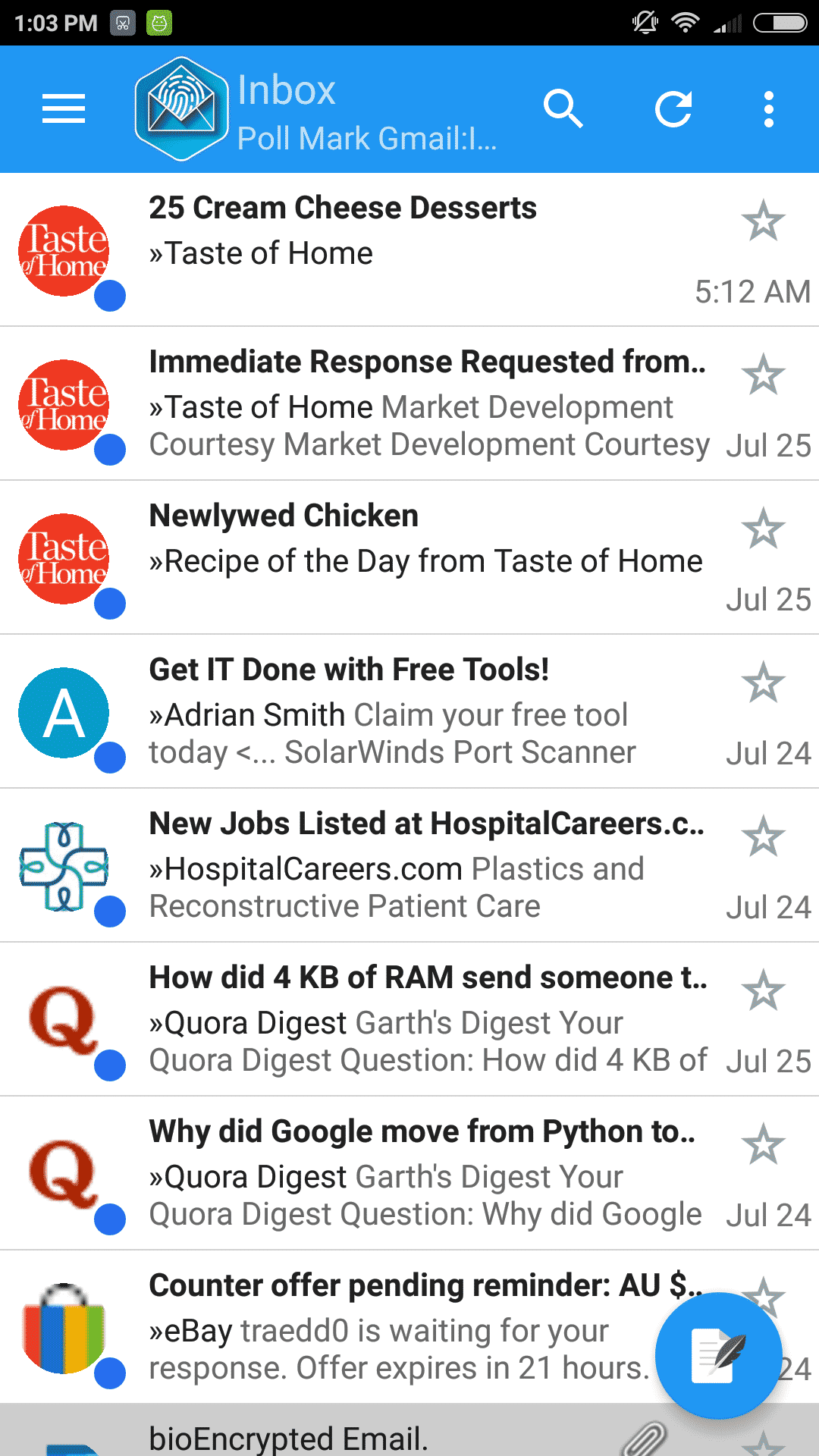Select the Poll Mark Gmail account subtitle
Screen dimensions: 819x1456
pyautogui.click(x=367, y=139)
